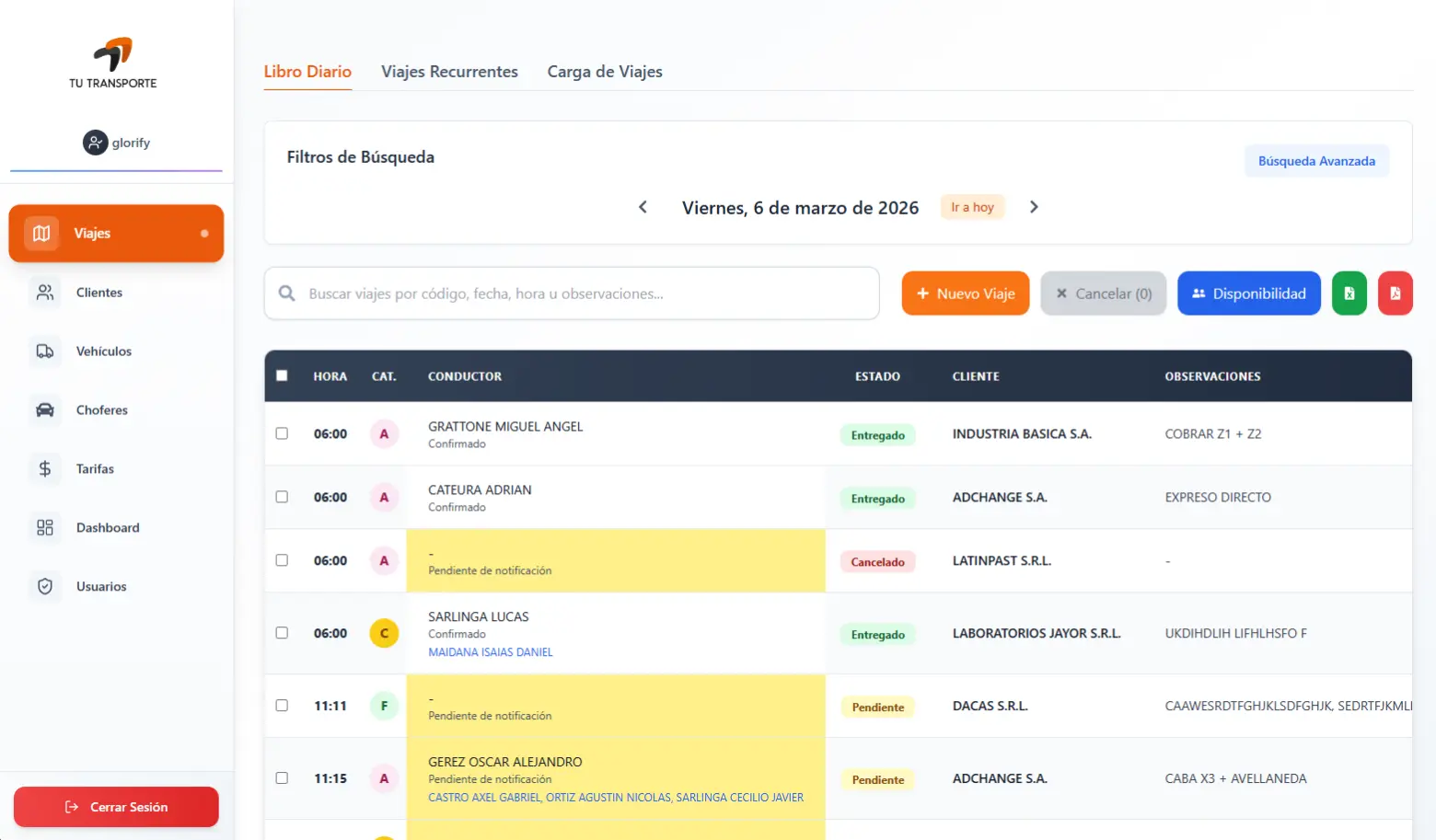The width and height of the screenshot is (1436, 840).
Task: Open the Clientes section icon in sidebar
Action: 44,293
